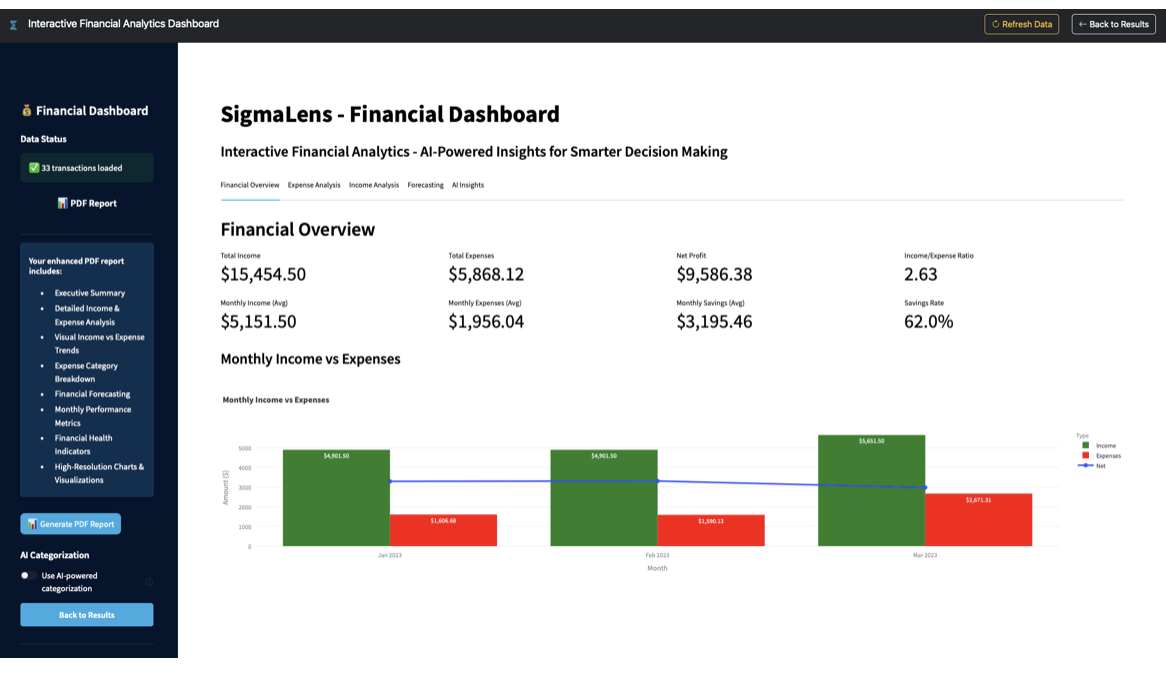Click the Feb 2023 axis label
Image resolution: width=1166 pixels, height=680 pixels.
(657, 555)
